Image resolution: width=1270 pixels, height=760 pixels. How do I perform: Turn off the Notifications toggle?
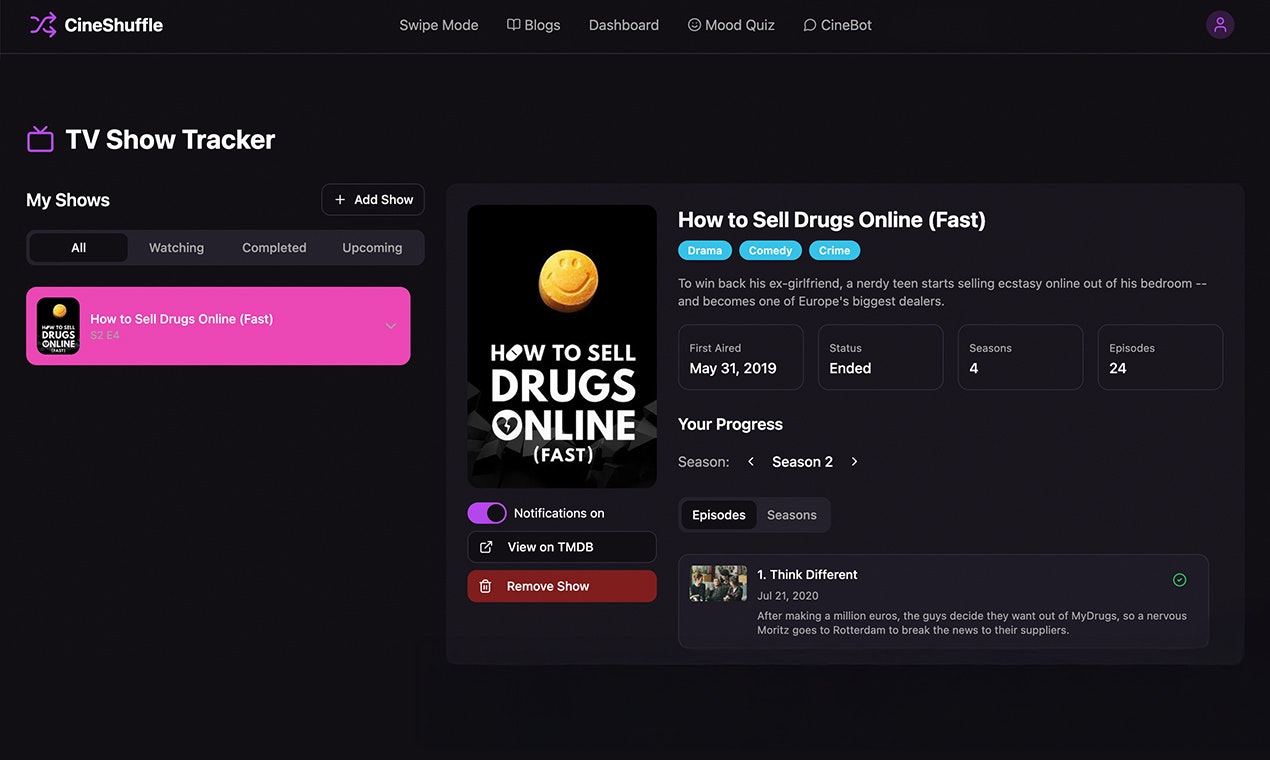tap(487, 513)
